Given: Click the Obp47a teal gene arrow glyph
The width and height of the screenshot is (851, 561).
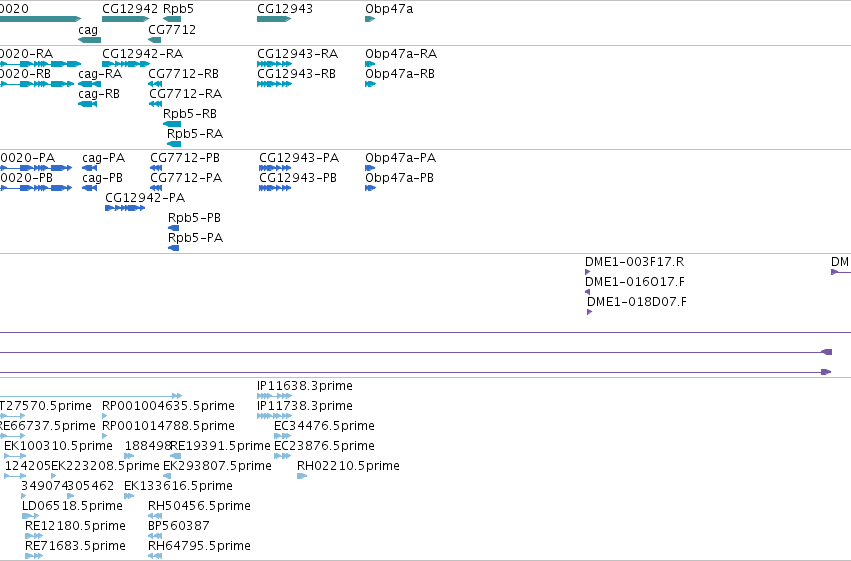Looking at the screenshot, I should (x=370, y=20).
